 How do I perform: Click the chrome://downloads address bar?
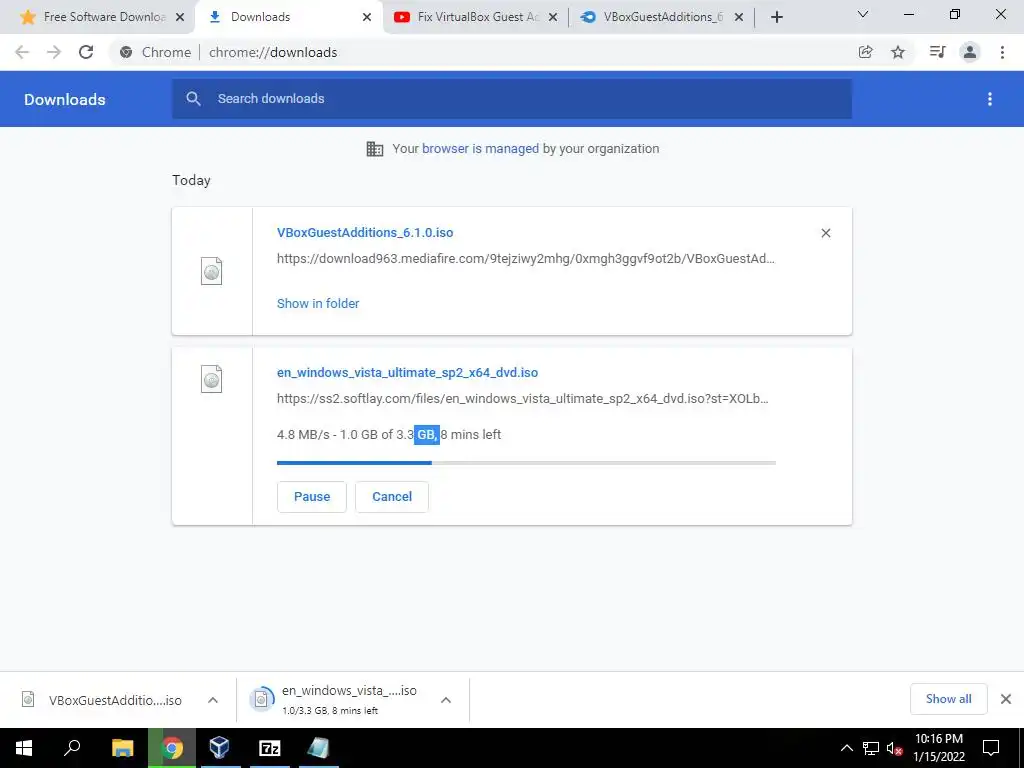pyautogui.click(x=273, y=52)
